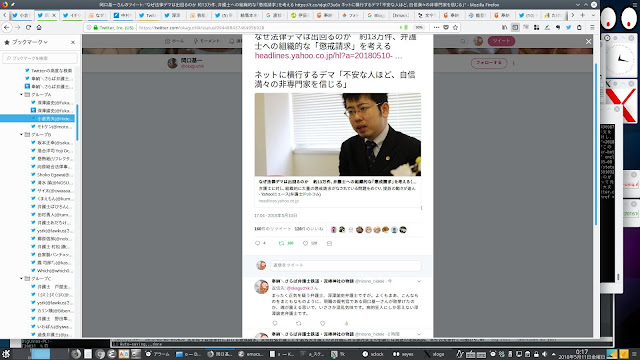Open the first reply's chevron menu
The width and height of the screenshot is (640, 360).
(419, 281)
